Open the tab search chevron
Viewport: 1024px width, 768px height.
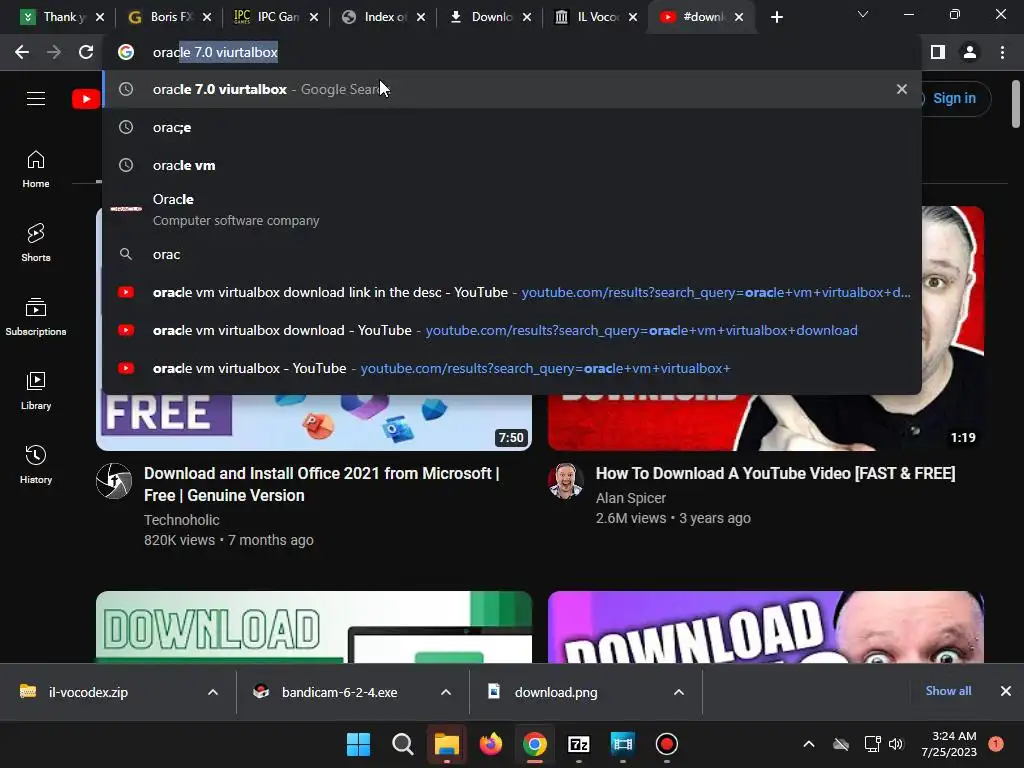point(863,14)
